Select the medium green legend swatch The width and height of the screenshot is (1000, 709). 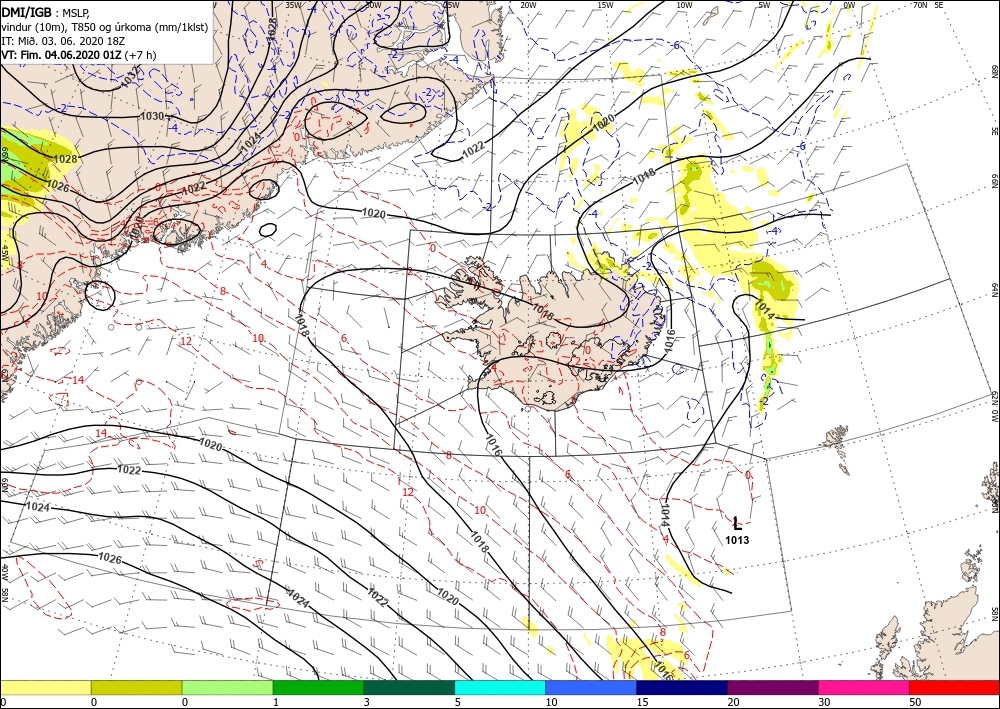[318, 687]
